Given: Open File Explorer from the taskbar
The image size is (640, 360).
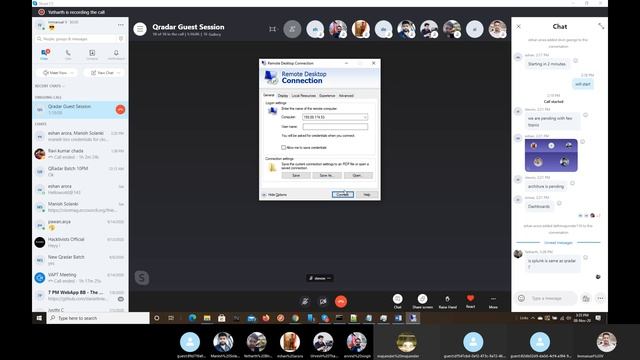Looking at the screenshot, I should point(207,318).
